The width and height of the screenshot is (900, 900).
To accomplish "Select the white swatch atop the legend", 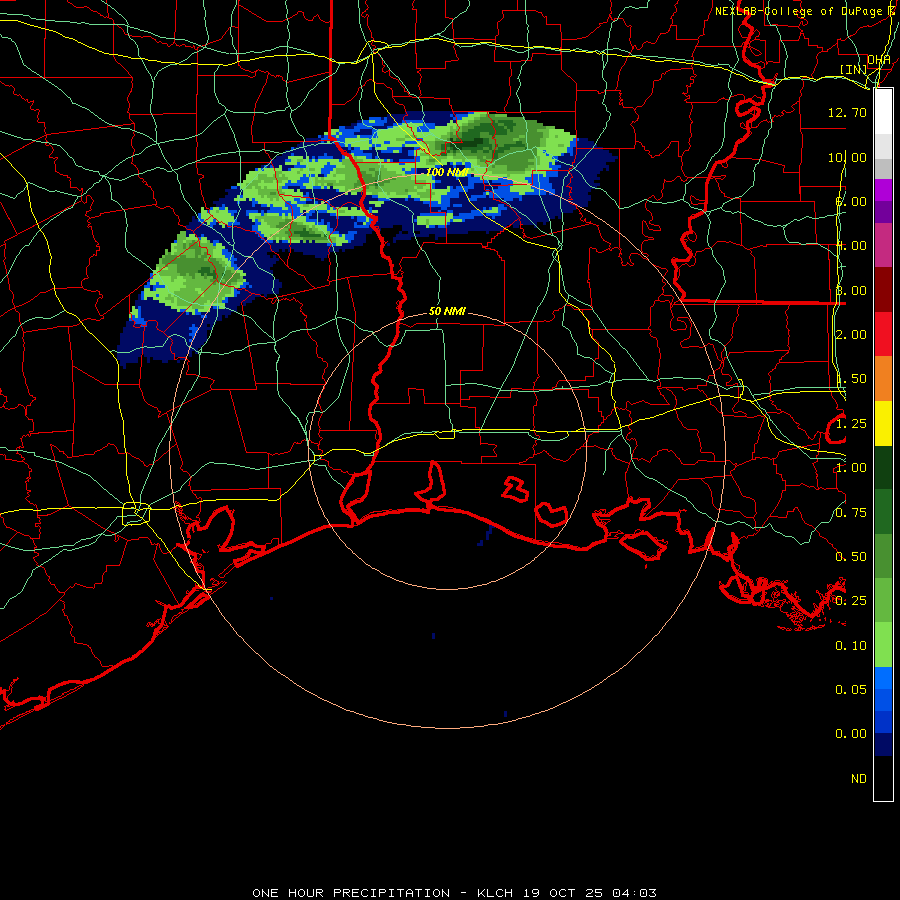I will pos(883,112).
